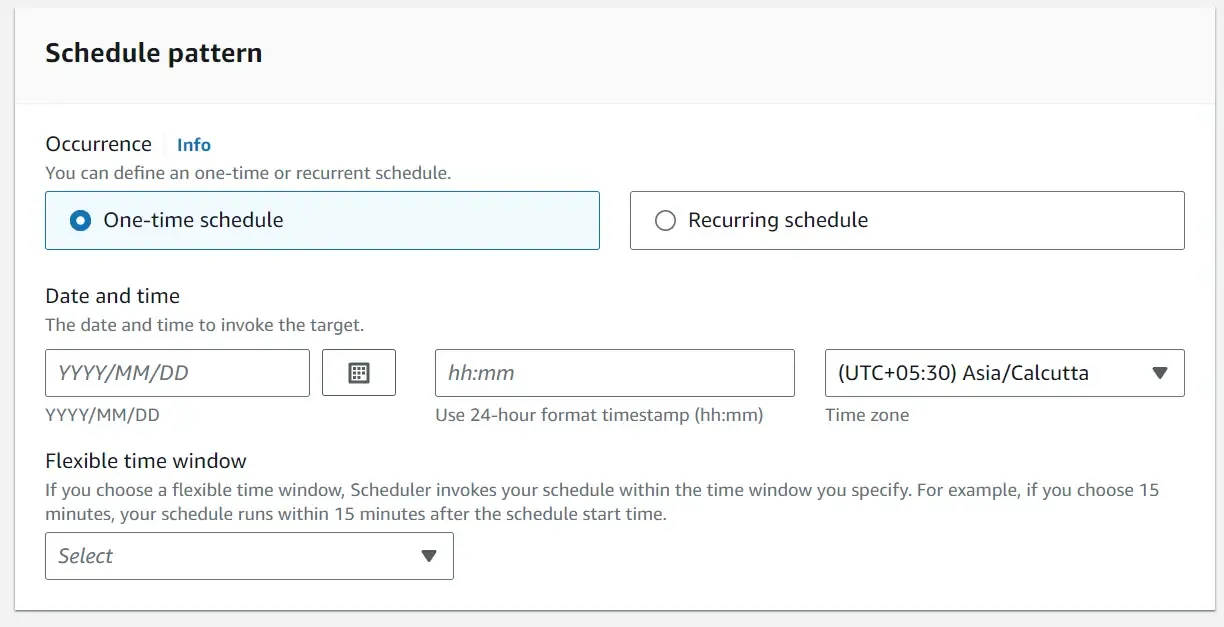Click the calendar grid icon beside the date field
This screenshot has width=1224, height=627.
pyautogui.click(x=359, y=372)
